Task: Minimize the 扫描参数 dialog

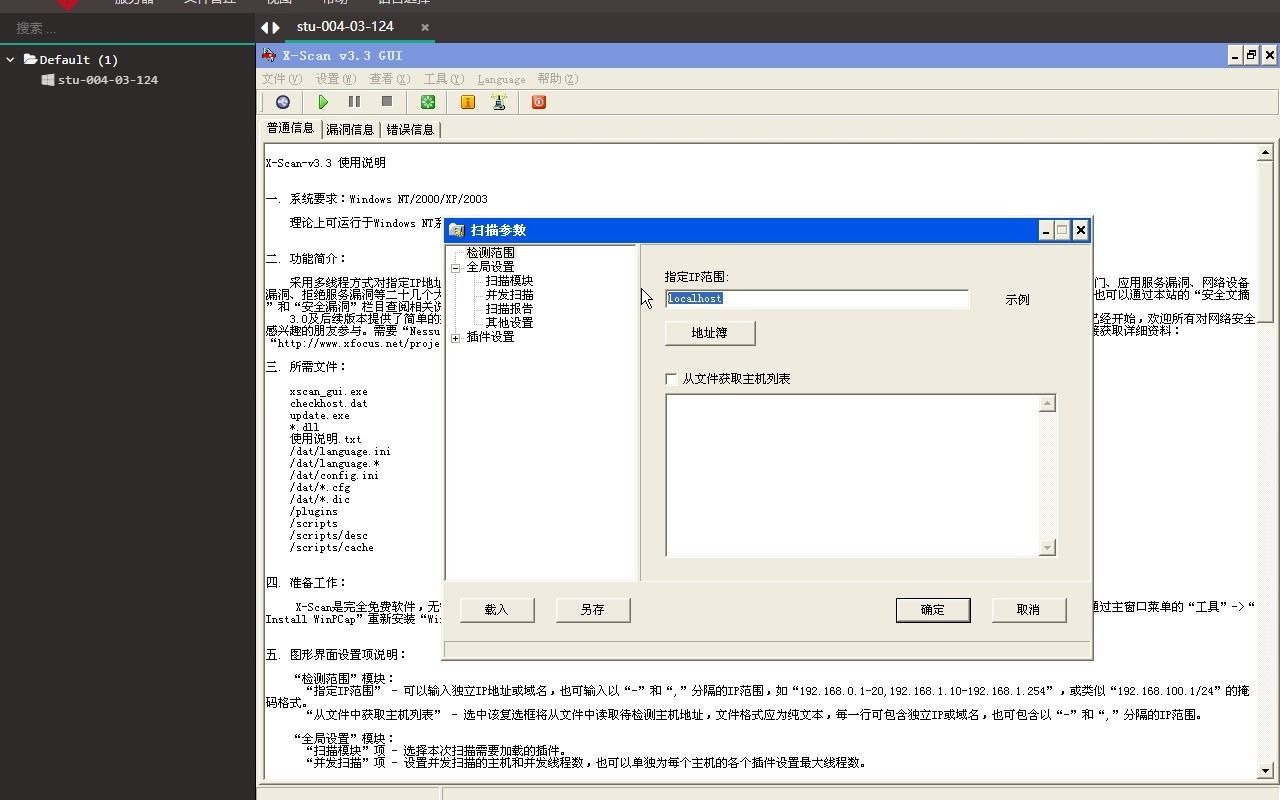Action: [1046, 230]
